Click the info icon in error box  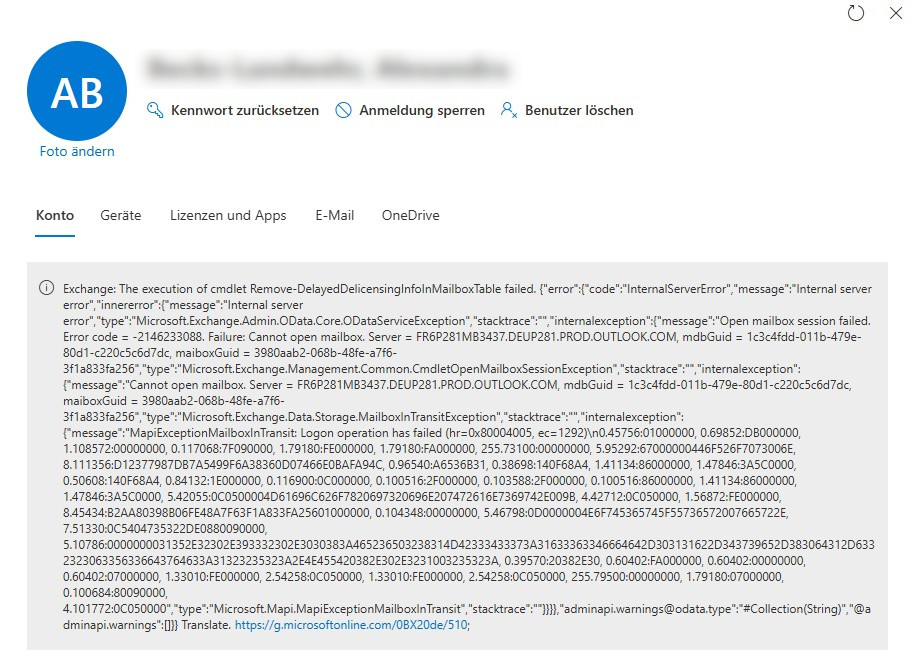[x=46, y=288]
